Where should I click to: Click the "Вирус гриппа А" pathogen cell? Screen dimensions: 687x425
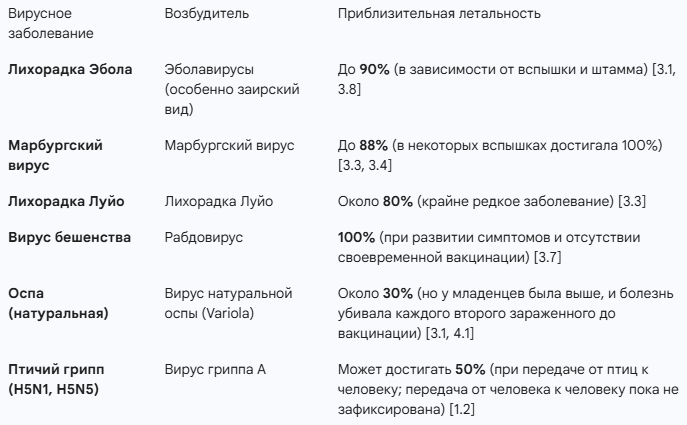click(215, 371)
